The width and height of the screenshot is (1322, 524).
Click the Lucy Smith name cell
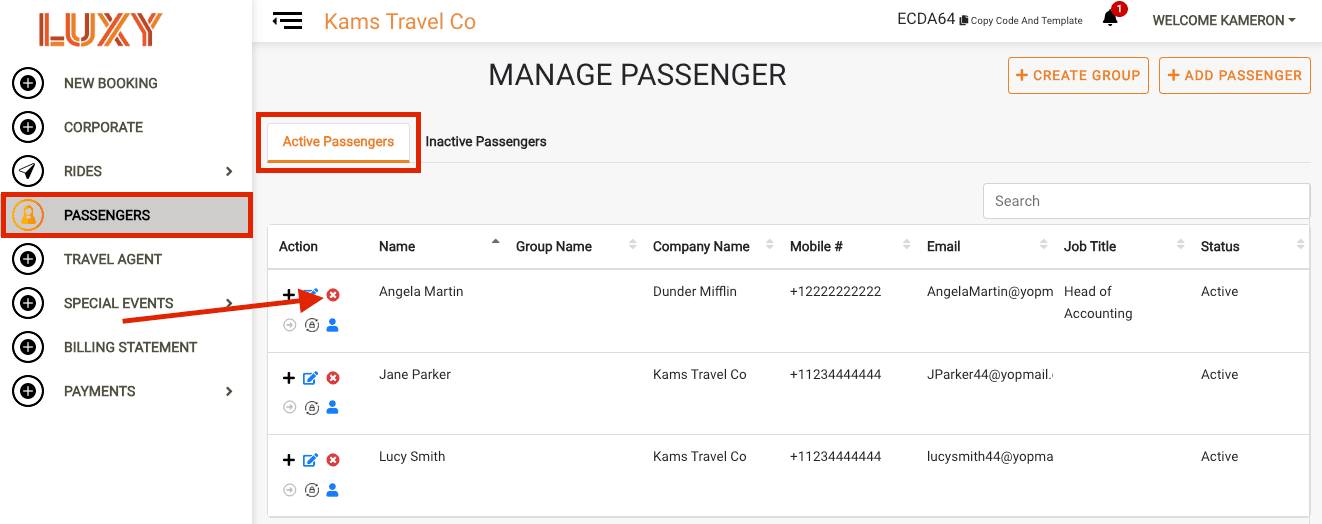(412, 457)
